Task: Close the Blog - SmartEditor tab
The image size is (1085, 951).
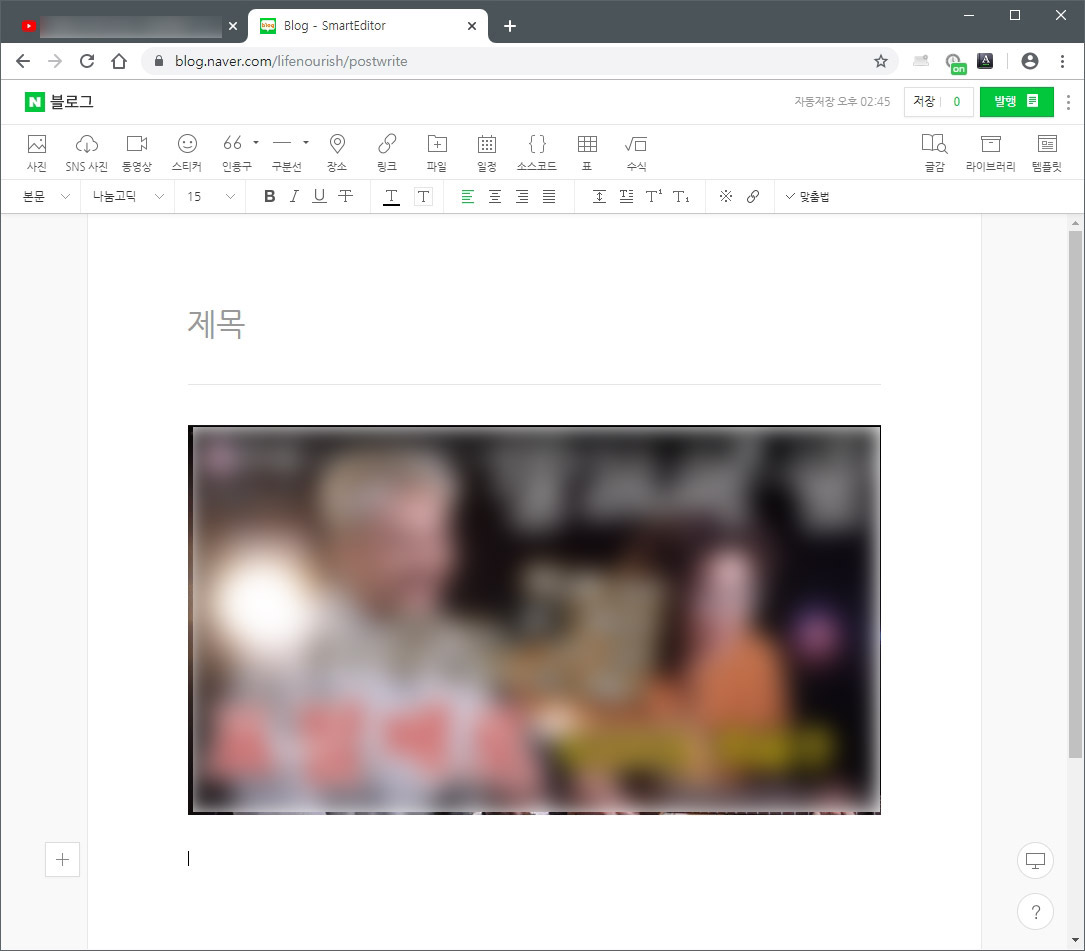Action: coord(472,26)
